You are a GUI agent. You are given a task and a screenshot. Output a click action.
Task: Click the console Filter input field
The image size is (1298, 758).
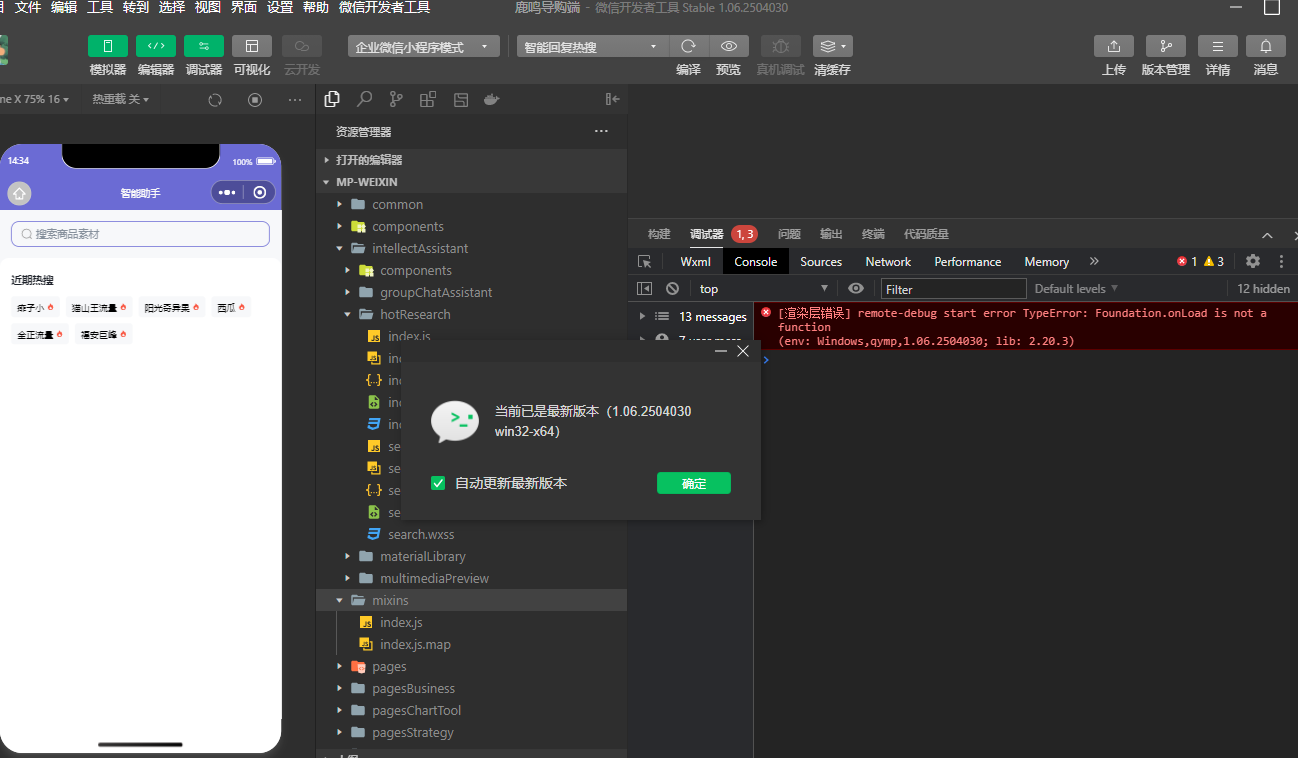pyautogui.click(x=954, y=288)
